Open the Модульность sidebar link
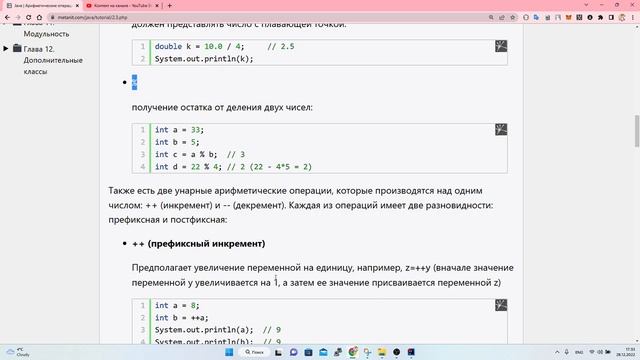Image resolution: width=640 pixels, height=360 pixels. [46, 34]
